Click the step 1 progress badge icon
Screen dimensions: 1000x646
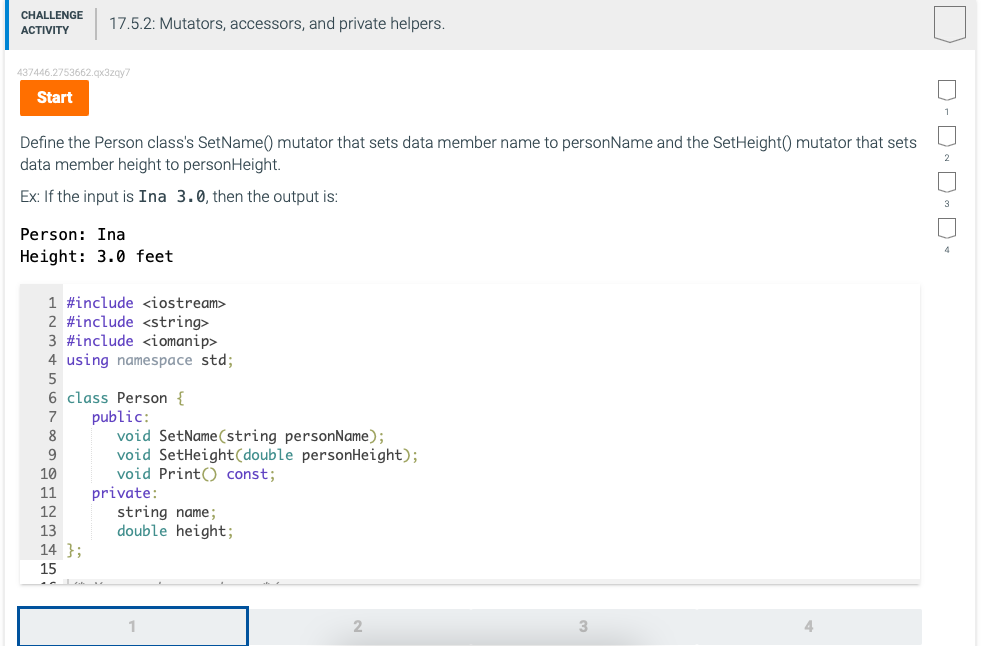[946, 89]
